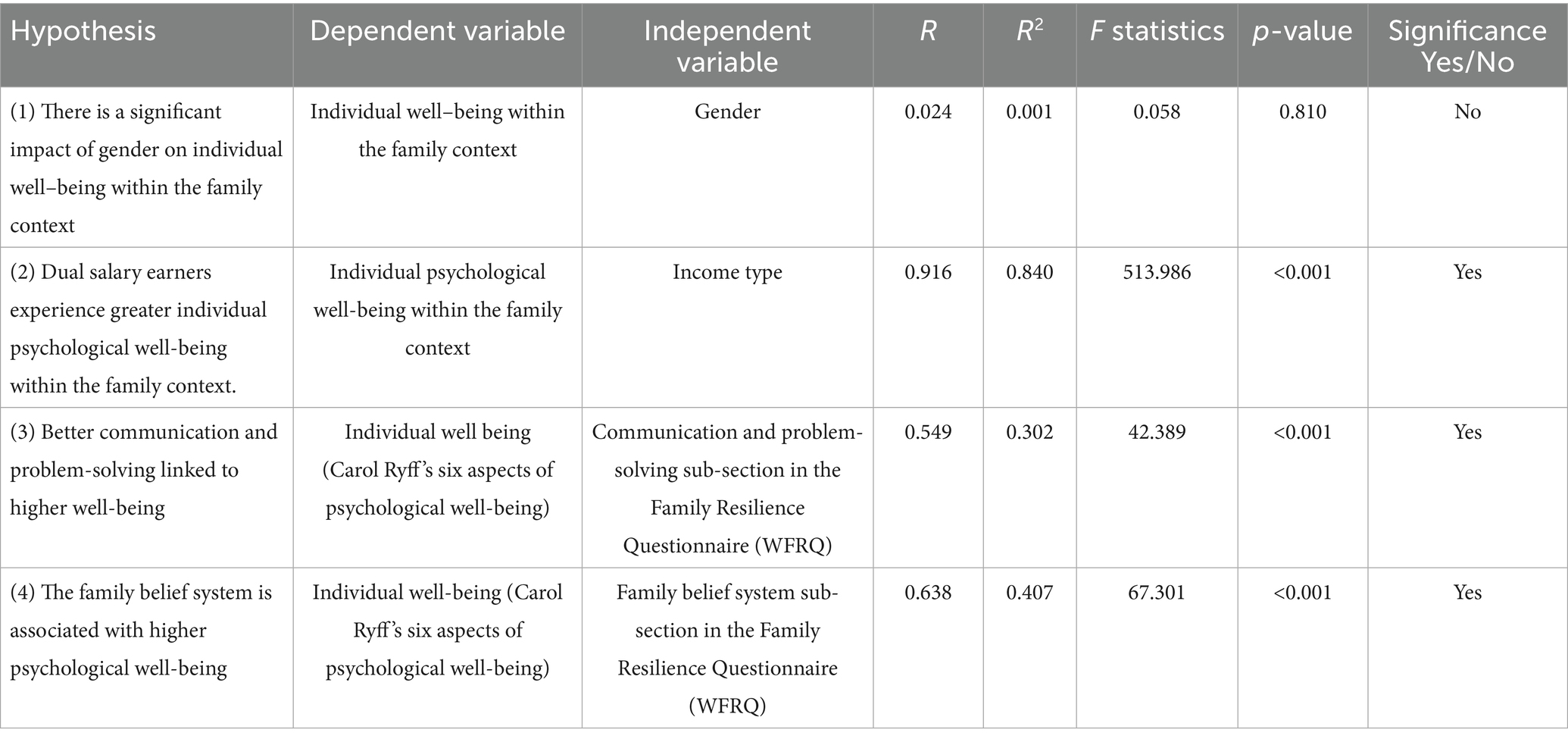Click the p-value column header
Viewport: 1568px width, 742px height.
click(1302, 31)
